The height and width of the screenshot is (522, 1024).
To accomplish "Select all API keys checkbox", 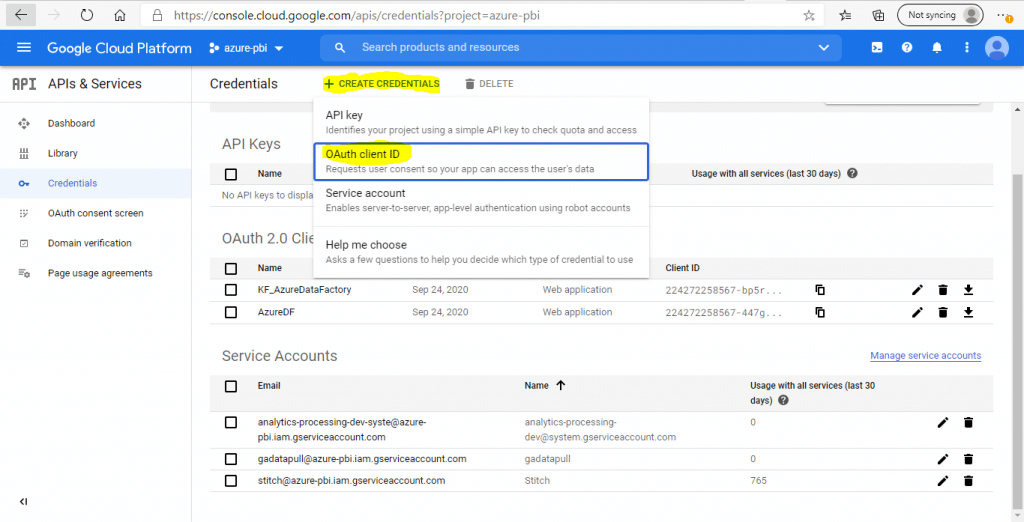I will (x=231, y=174).
